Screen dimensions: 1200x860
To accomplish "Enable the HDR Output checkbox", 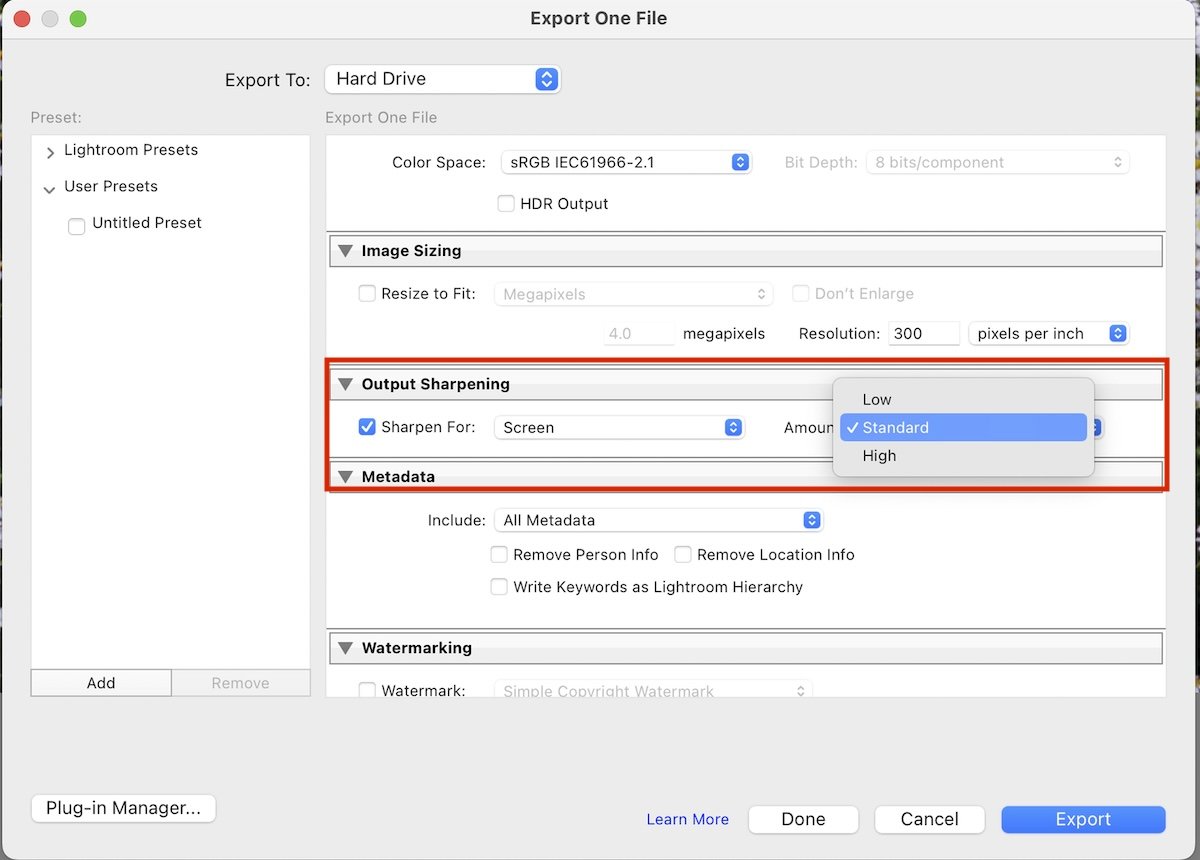I will 506,203.
